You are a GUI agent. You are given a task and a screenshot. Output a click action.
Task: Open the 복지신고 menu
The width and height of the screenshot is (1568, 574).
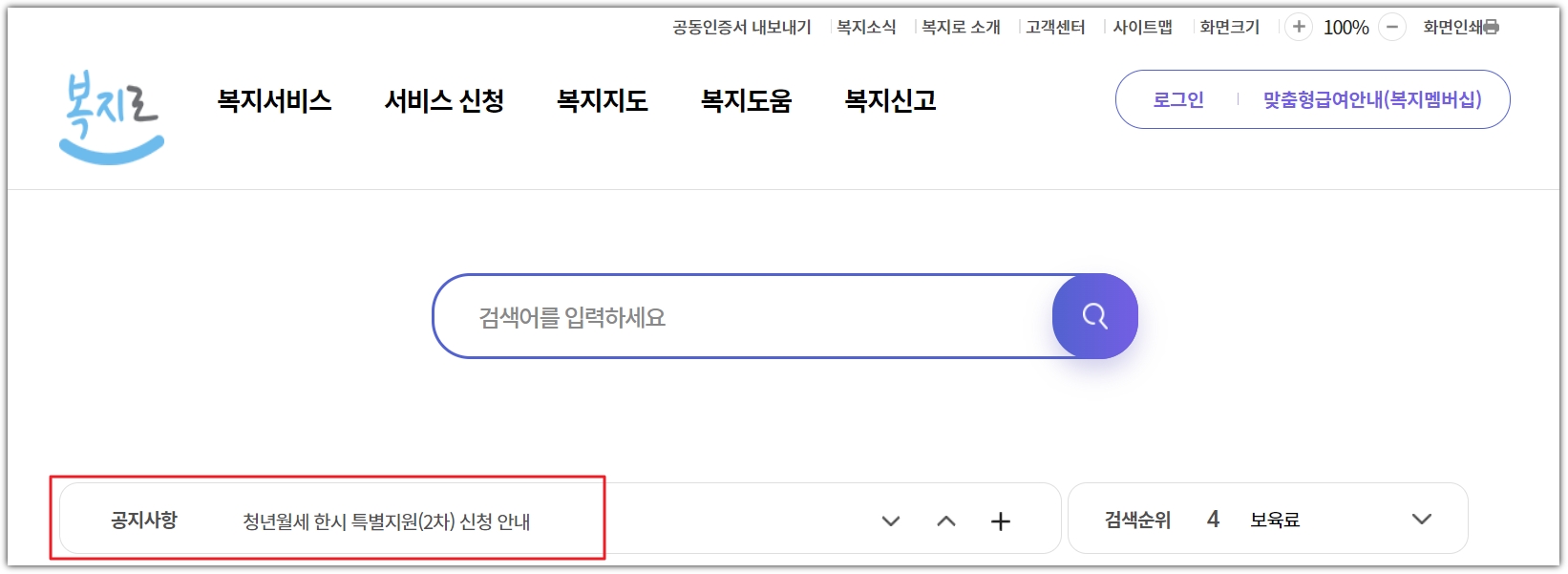point(891,100)
